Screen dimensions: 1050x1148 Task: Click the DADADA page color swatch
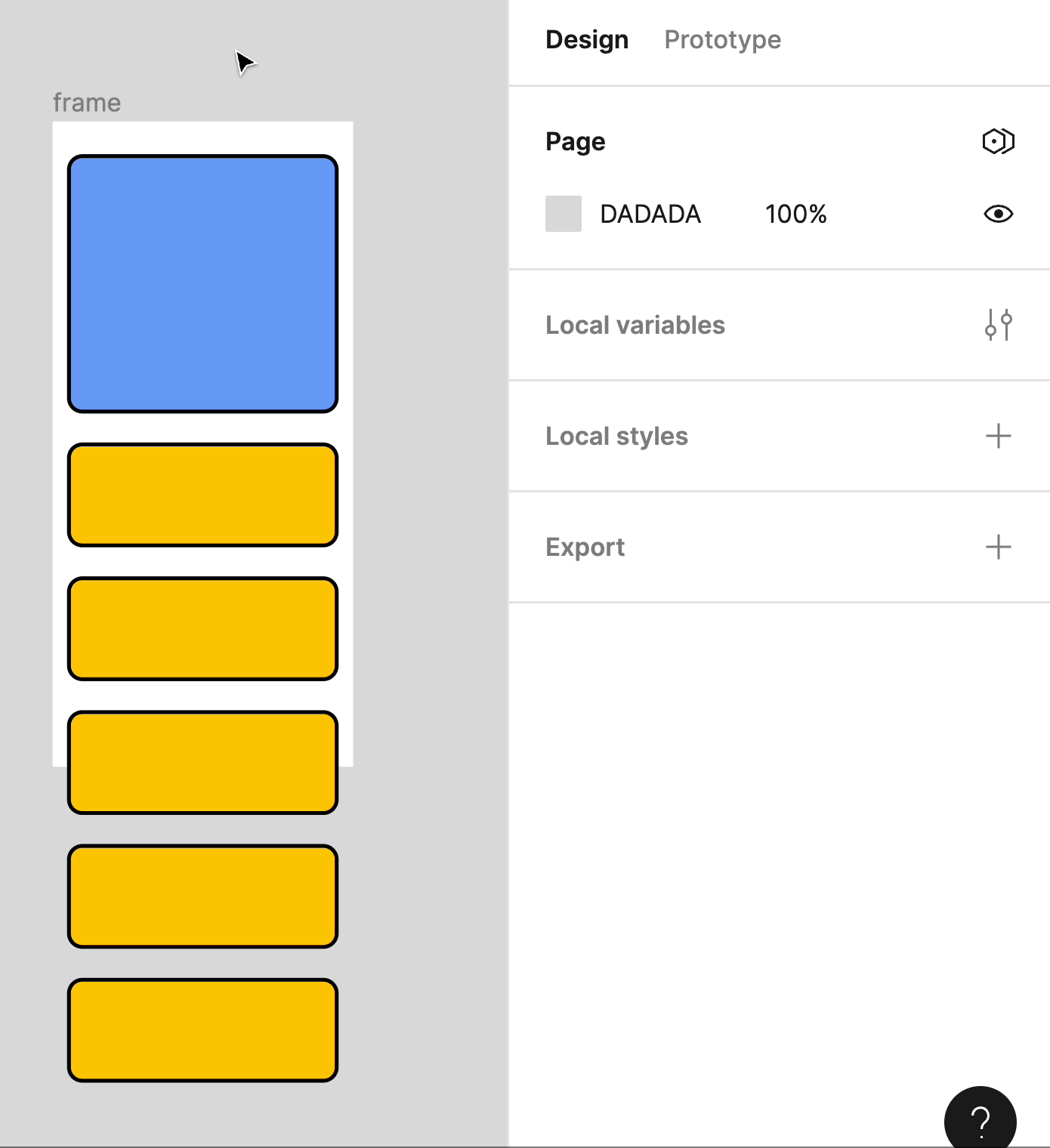click(x=564, y=214)
